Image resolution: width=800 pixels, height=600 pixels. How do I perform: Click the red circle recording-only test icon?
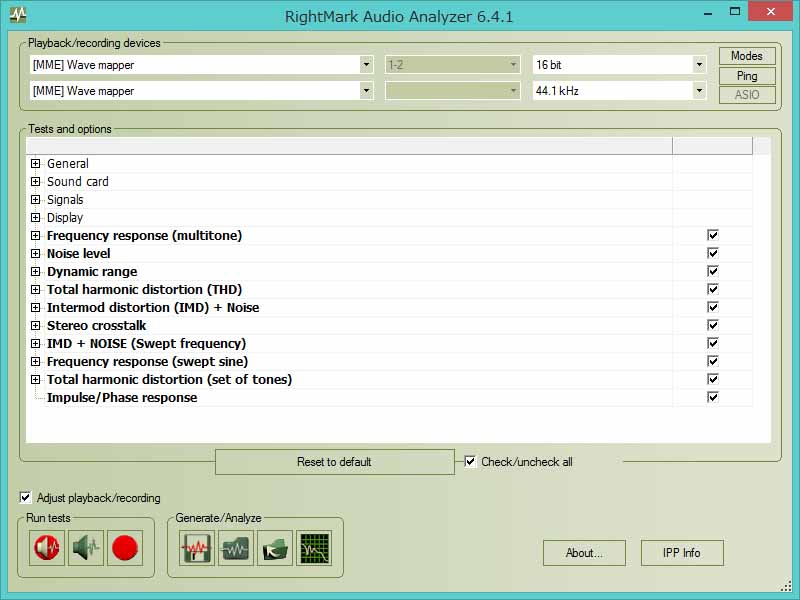coord(125,548)
